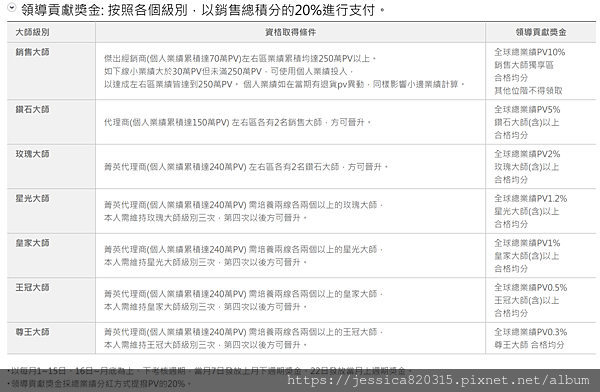The height and width of the screenshot is (392, 600).
Task: Select the 尊王大師 row label
Action: 33,332
